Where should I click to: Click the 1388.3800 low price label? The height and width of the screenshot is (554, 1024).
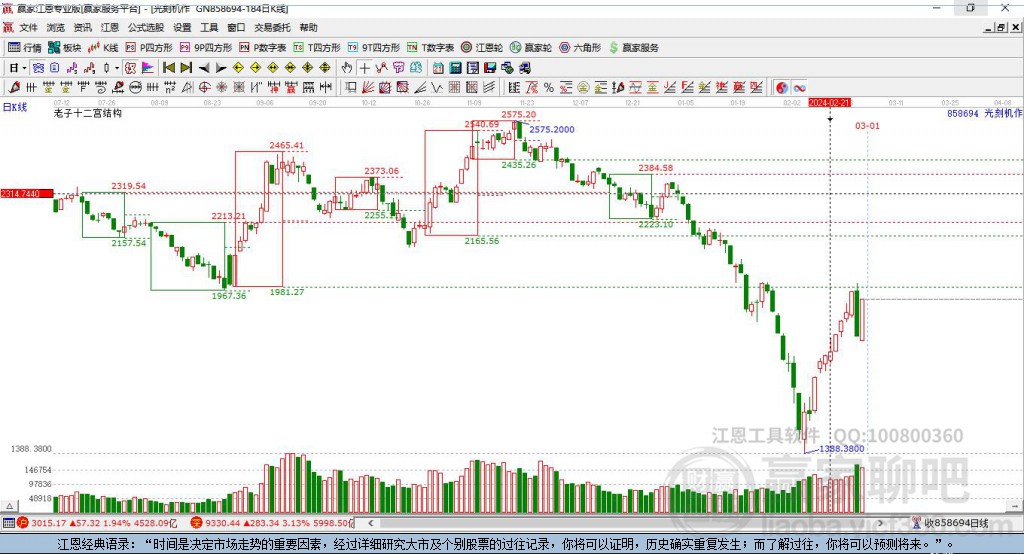(842, 449)
